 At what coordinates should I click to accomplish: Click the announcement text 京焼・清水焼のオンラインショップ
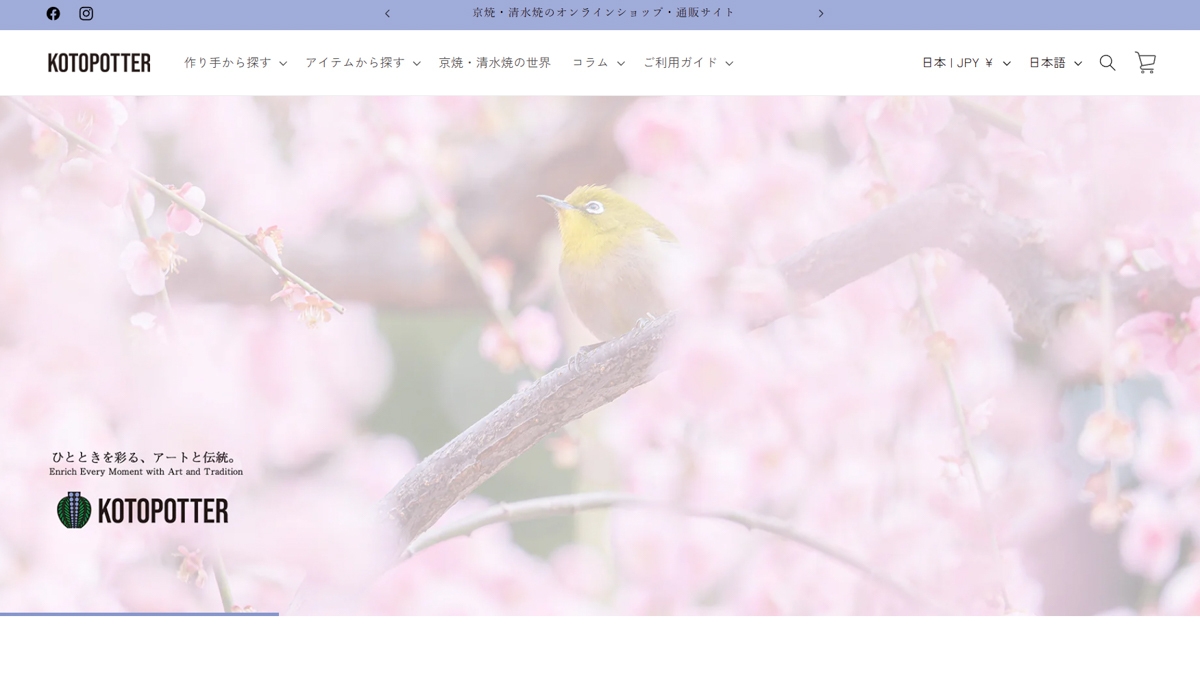[x=603, y=13]
